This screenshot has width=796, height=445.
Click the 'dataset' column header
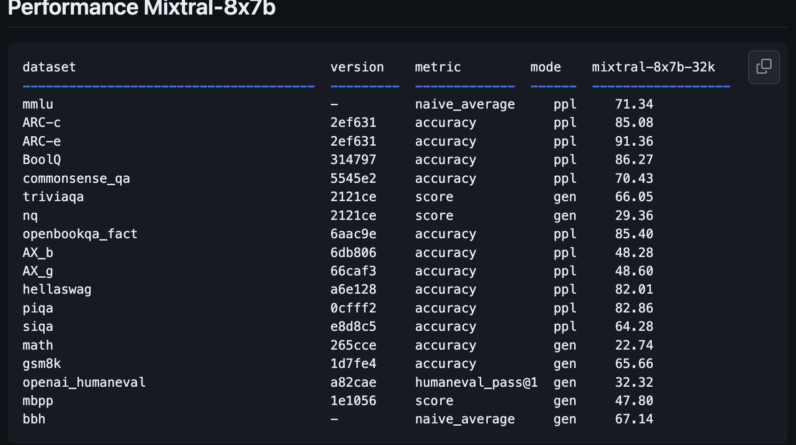pos(49,67)
